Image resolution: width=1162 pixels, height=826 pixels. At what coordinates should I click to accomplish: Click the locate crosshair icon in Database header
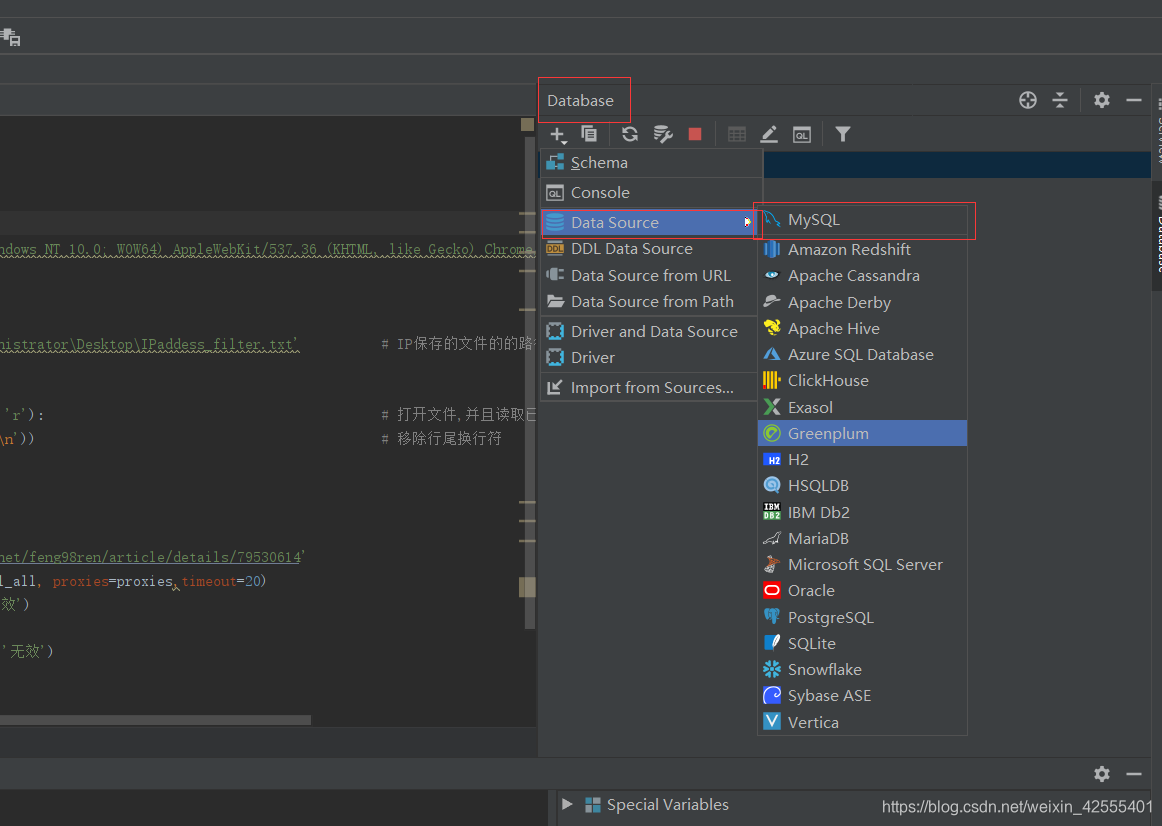click(1028, 100)
